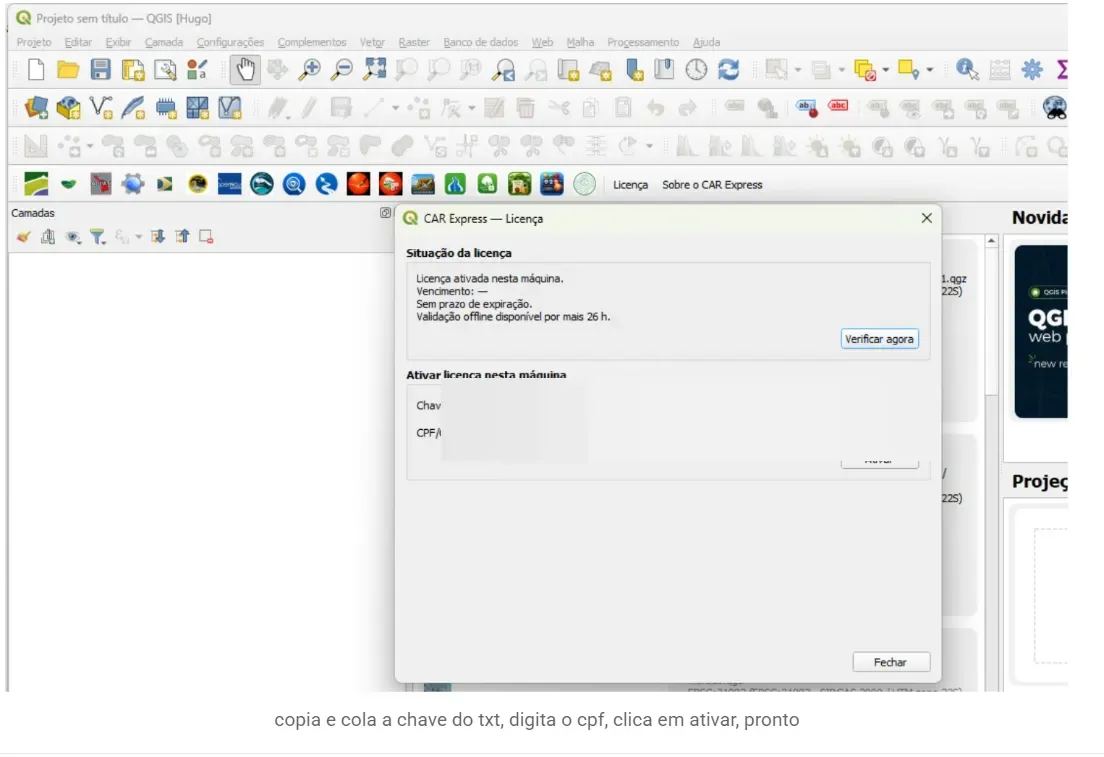
Task: Click the first CAR Express green landscape icon
Action: [x=36, y=184]
